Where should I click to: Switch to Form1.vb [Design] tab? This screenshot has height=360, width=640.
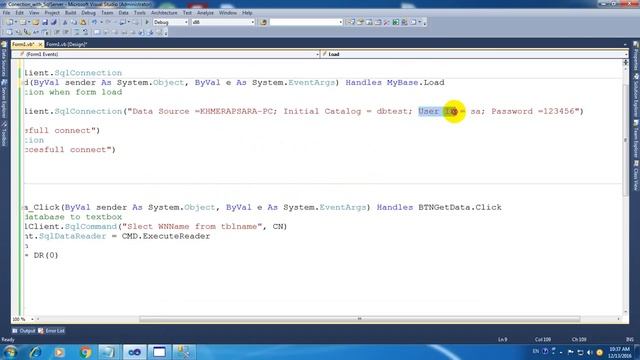tap(66, 44)
